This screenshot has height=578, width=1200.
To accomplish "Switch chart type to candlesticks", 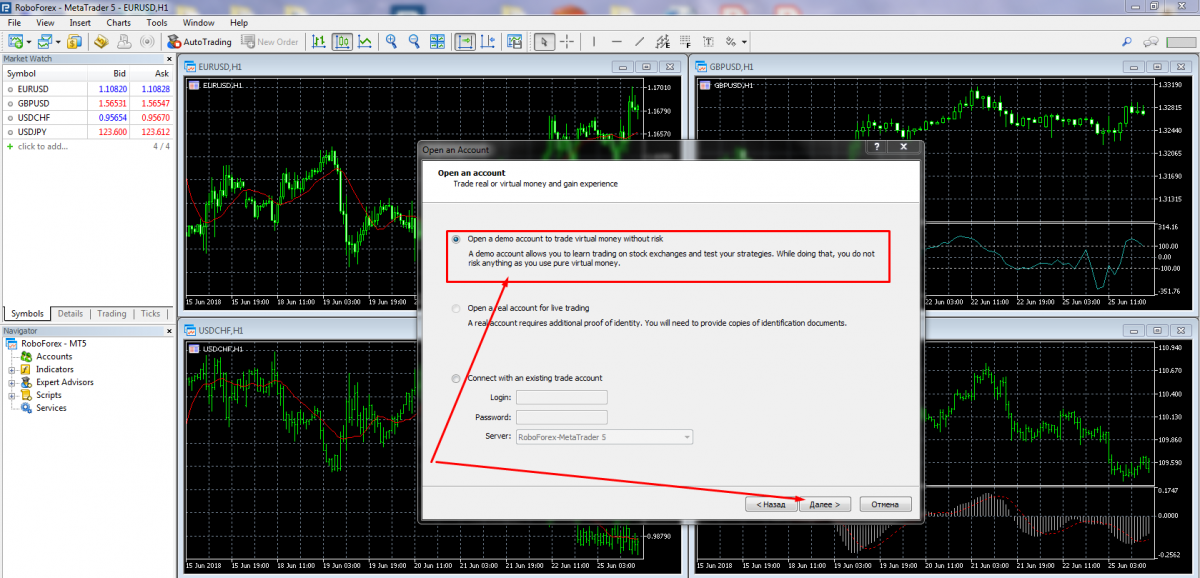I will coord(342,42).
